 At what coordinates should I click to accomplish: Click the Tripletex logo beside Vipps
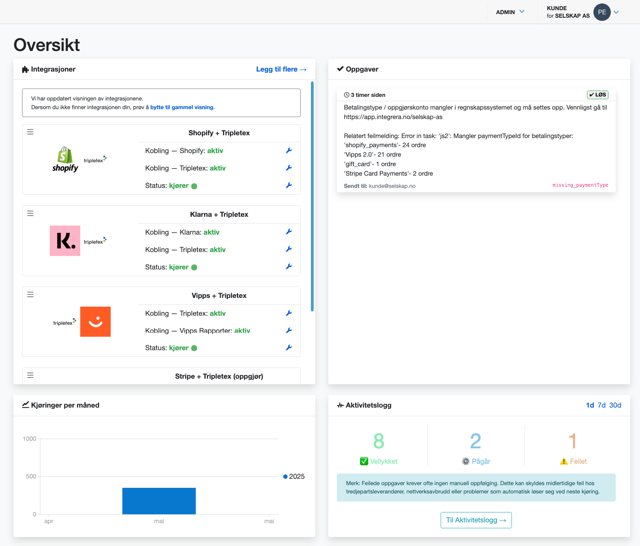click(x=64, y=322)
